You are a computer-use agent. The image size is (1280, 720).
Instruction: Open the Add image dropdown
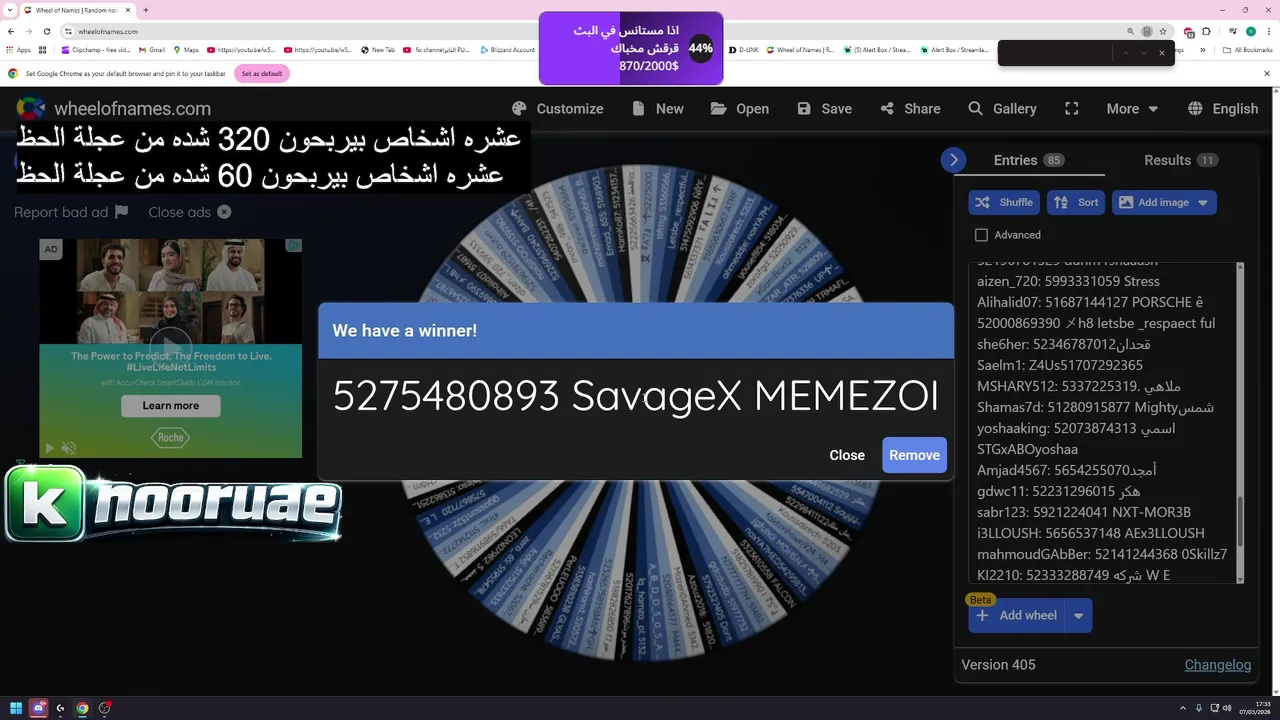point(1164,202)
